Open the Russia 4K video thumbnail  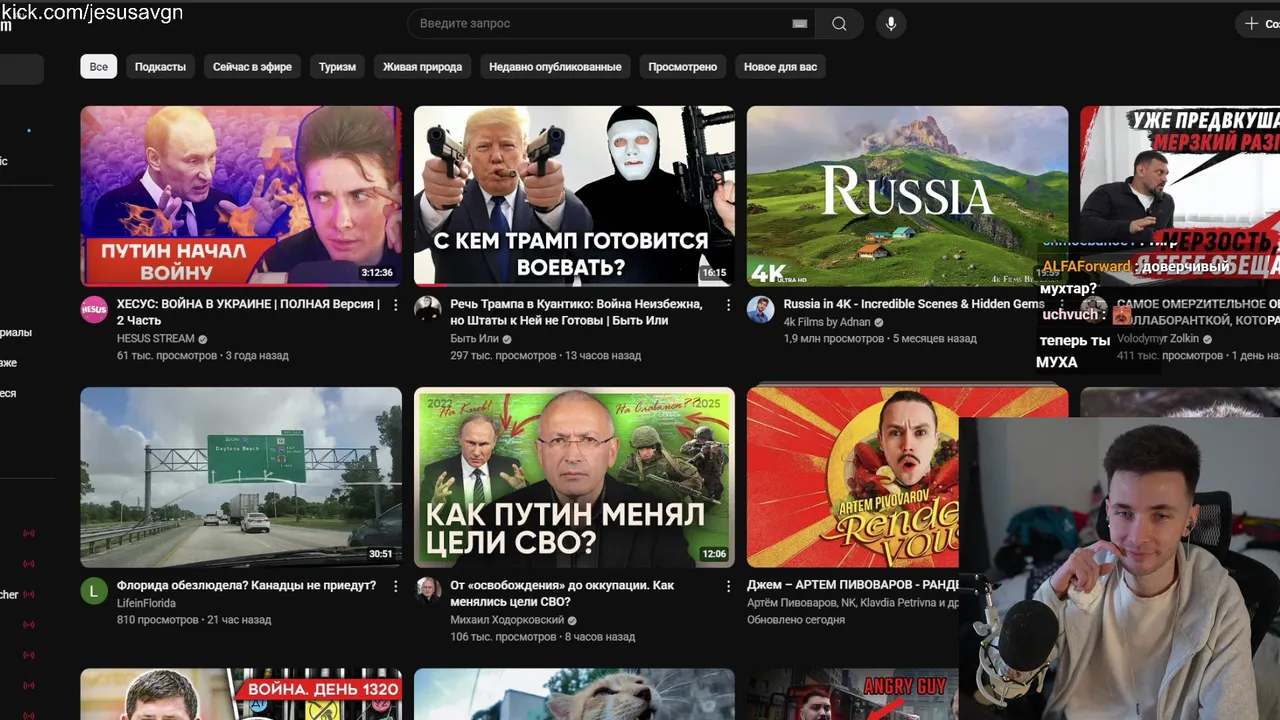pyautogui.click(x=907, y=196)
